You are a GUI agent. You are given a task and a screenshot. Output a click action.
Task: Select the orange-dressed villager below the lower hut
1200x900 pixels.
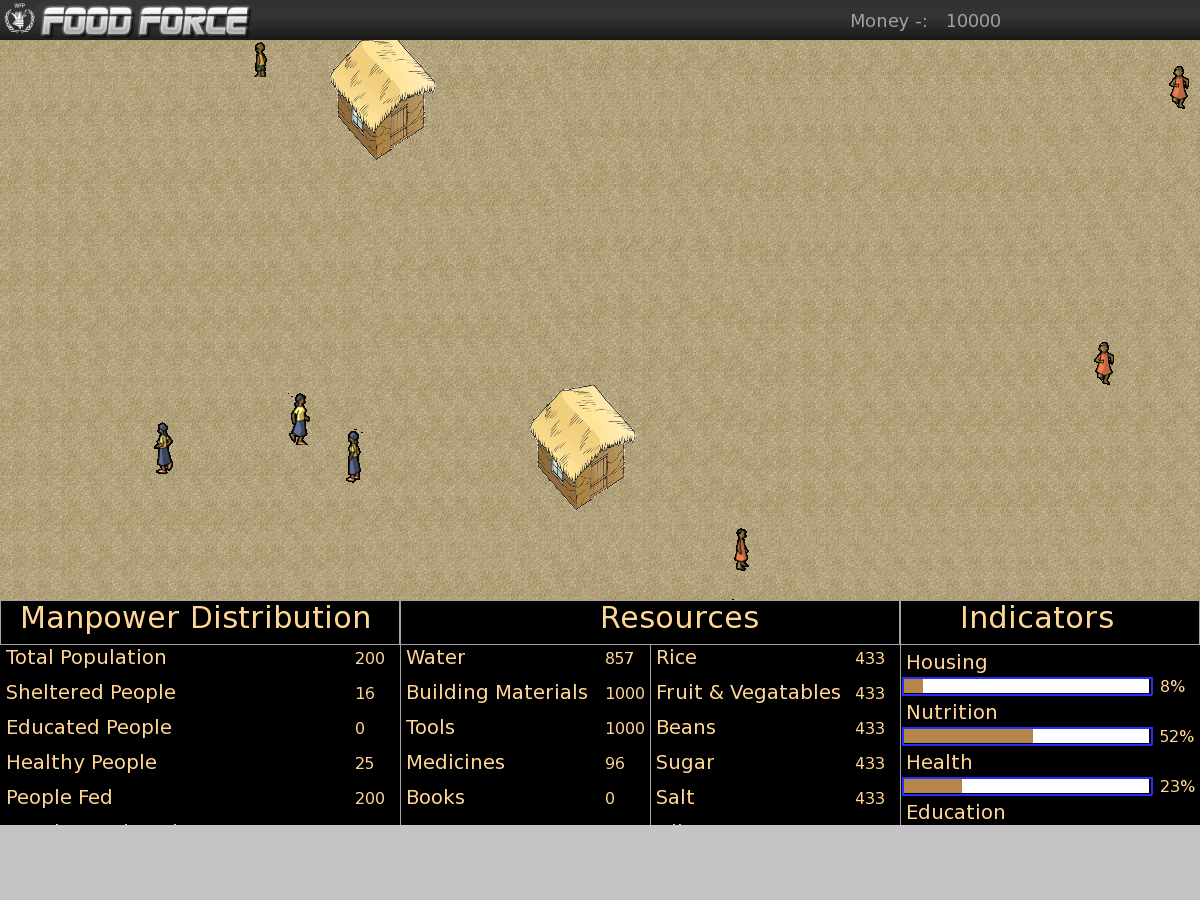(x=741, y=550)
